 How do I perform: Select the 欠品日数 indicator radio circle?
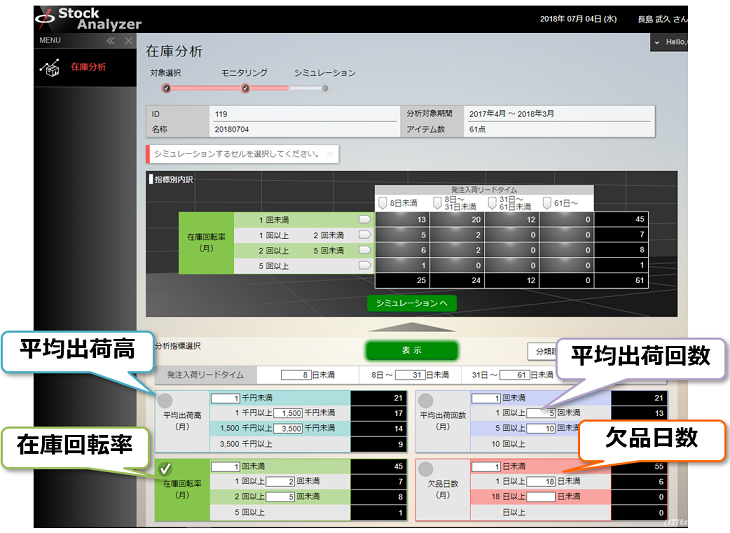pos(426,469)
